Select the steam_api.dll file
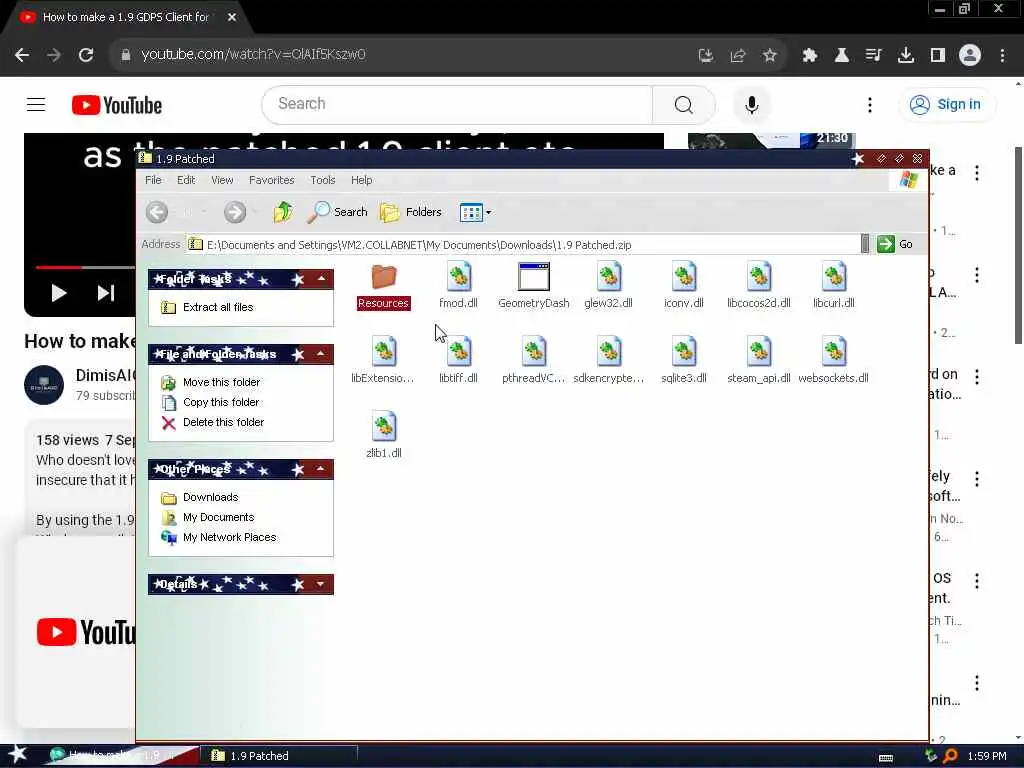Image resolution: width=1024 pixels, height=768 pixels. [x=759, y=360]
